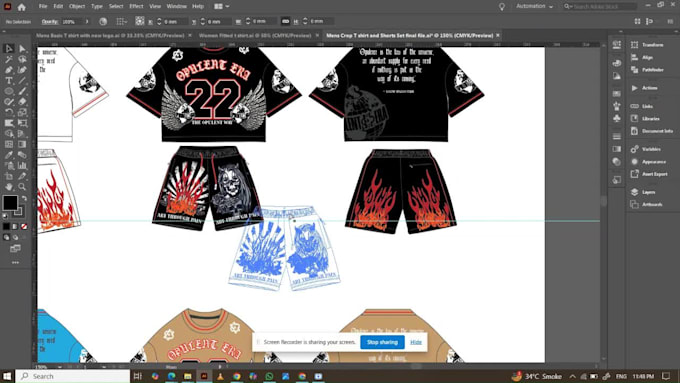Set paint type to Gradient
The image size is (680, 383).
click(15, 226)
